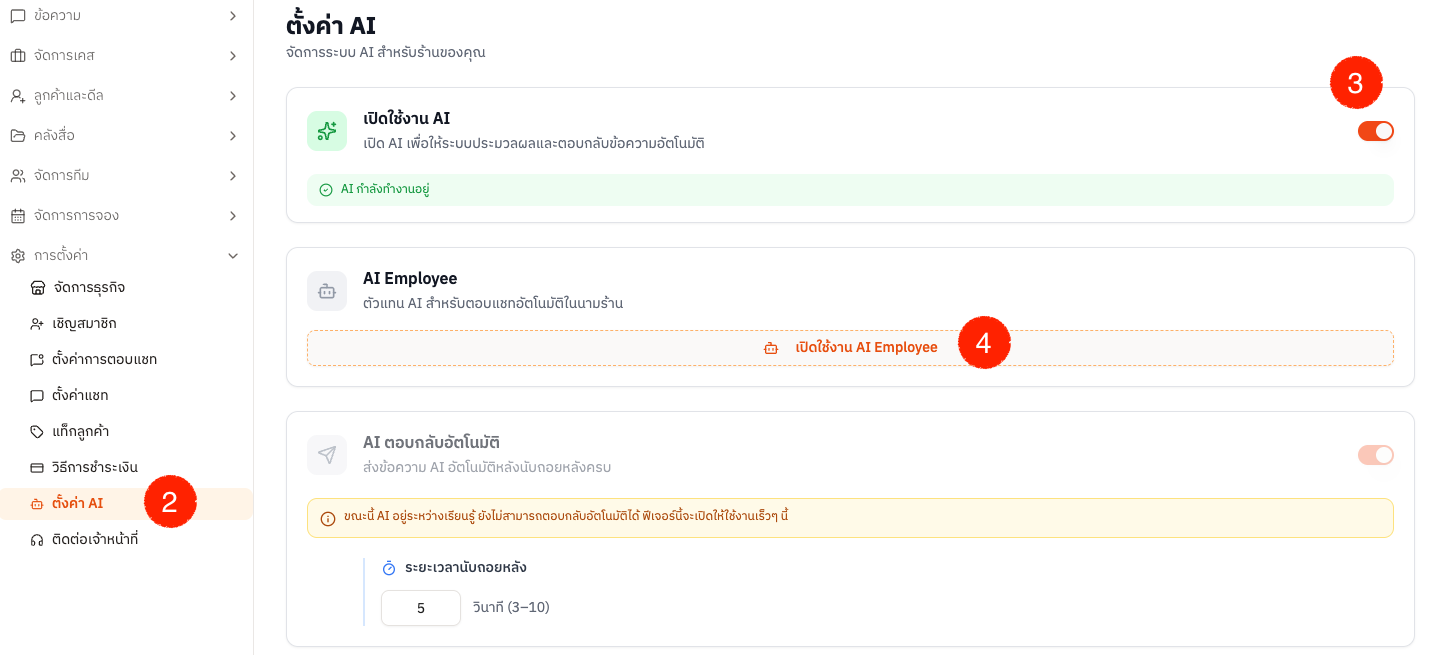This screenshot has width=1429, height=655.
Task: Click the folder icon beside คลังสื่อ
Action: click(x=18, y=136)
